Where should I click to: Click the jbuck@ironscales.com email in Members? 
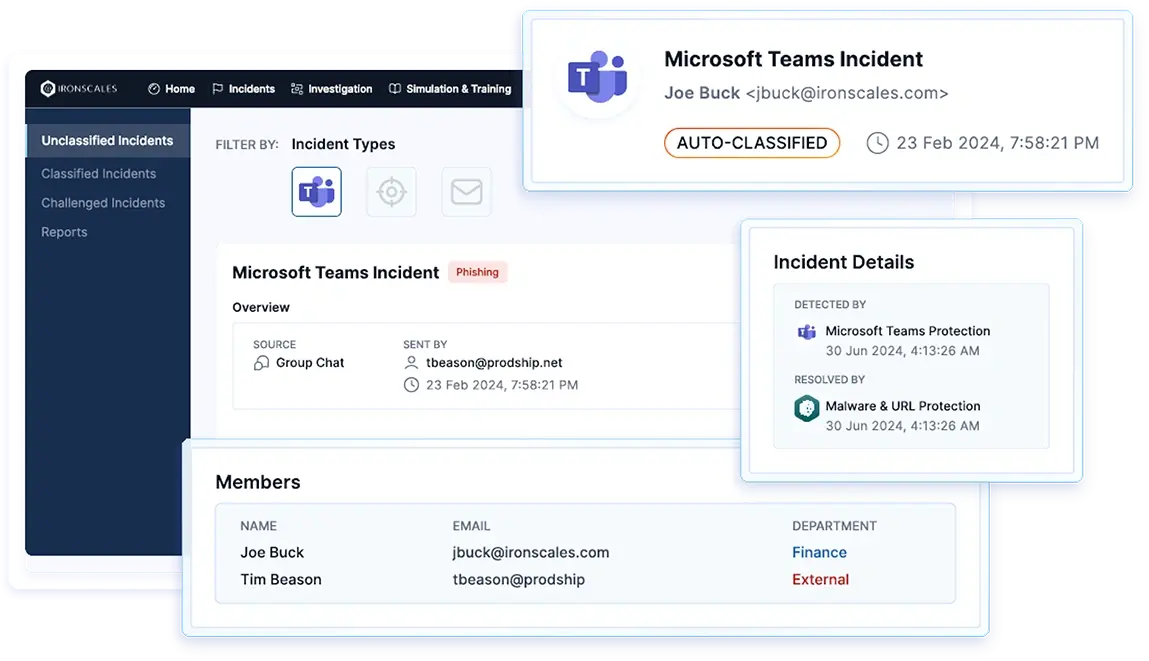[x=530, y=552]
